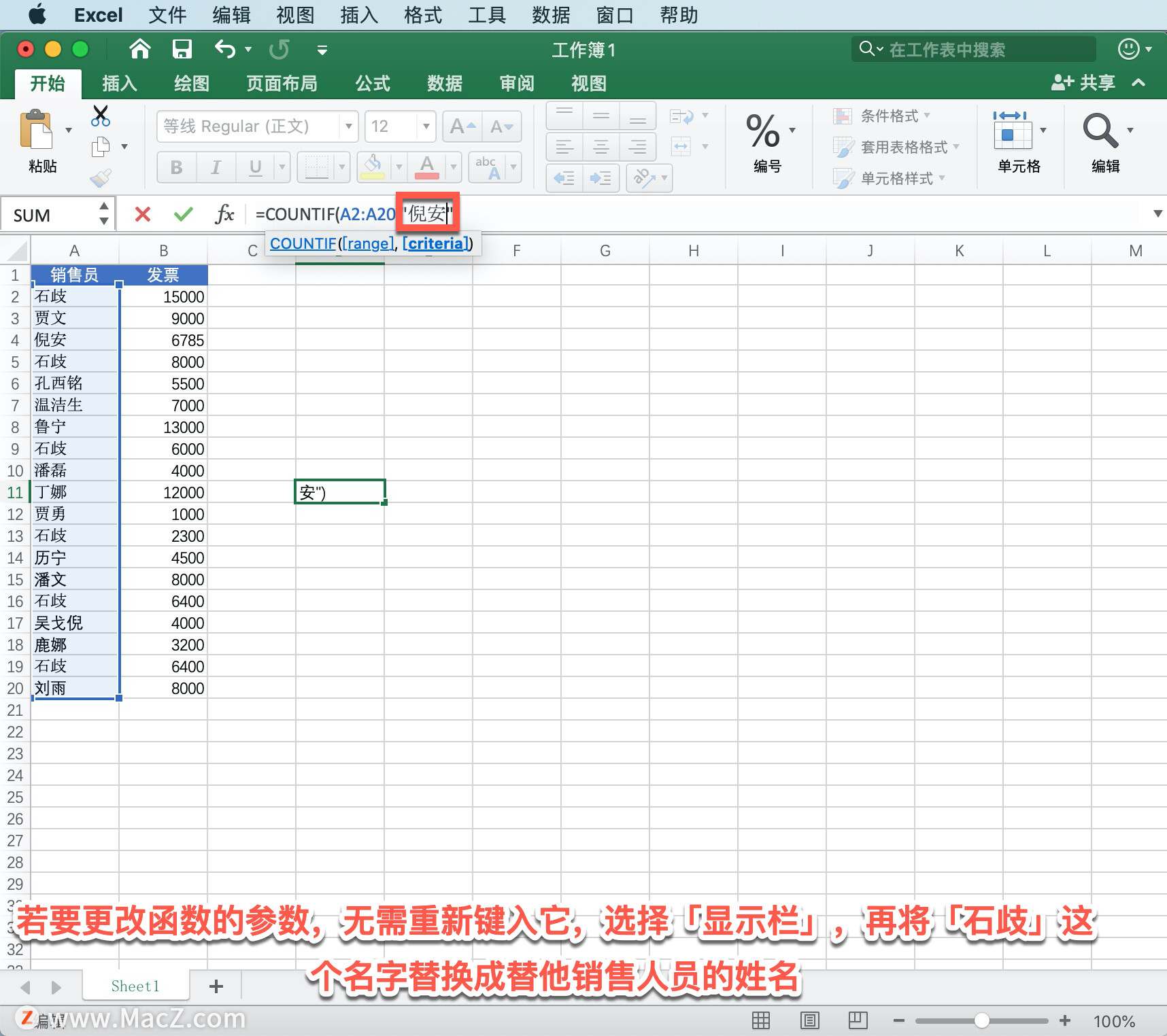The height and width of the screenshot is (1036, 1167).
Task: Align text to the top
Action: [x=564, y=116]
